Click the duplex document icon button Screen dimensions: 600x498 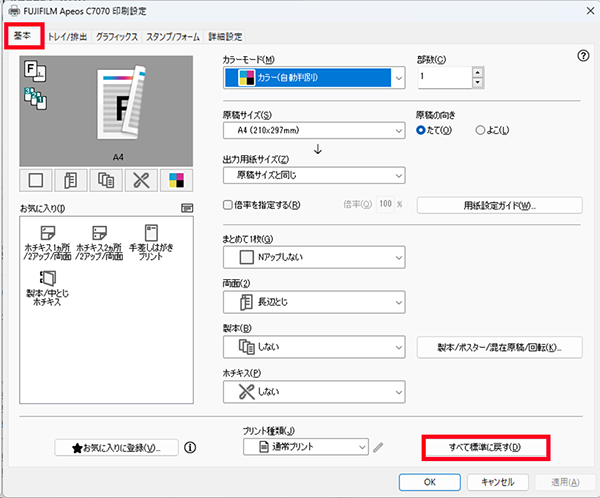click(x=71, y=180)
